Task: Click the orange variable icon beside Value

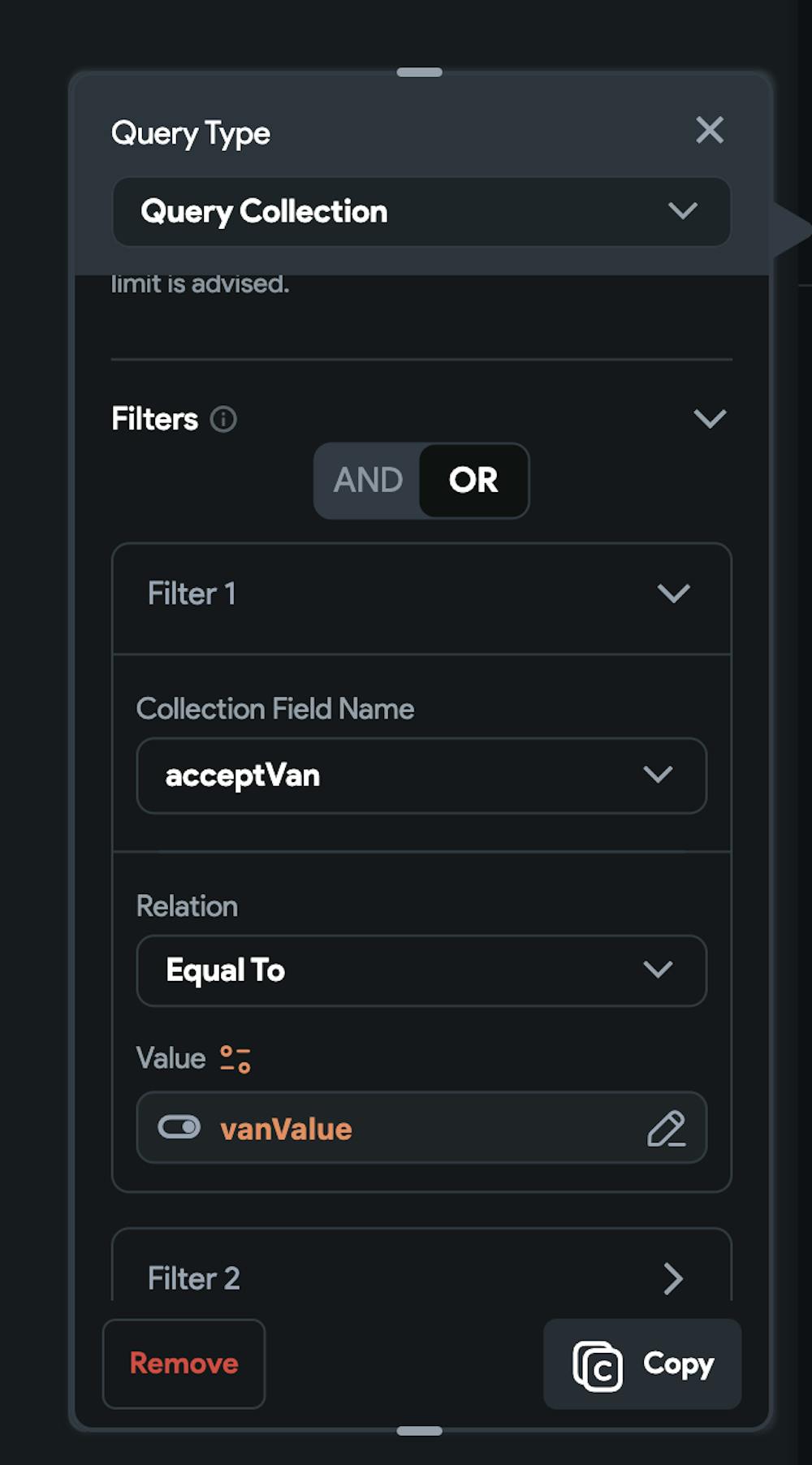Action: [x=235, y=1059]
